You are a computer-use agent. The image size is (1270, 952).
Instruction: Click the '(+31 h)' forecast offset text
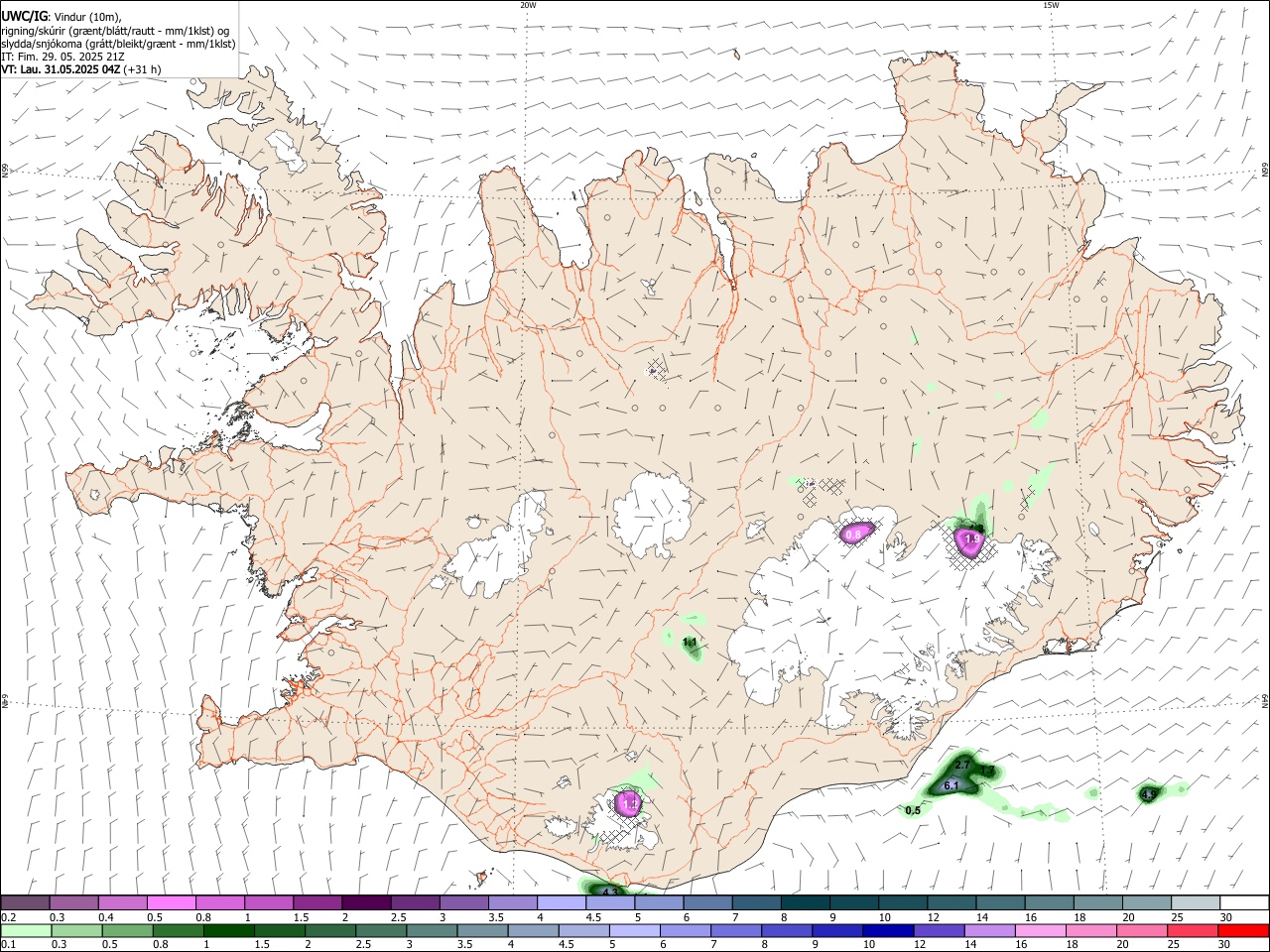[143, 69]
